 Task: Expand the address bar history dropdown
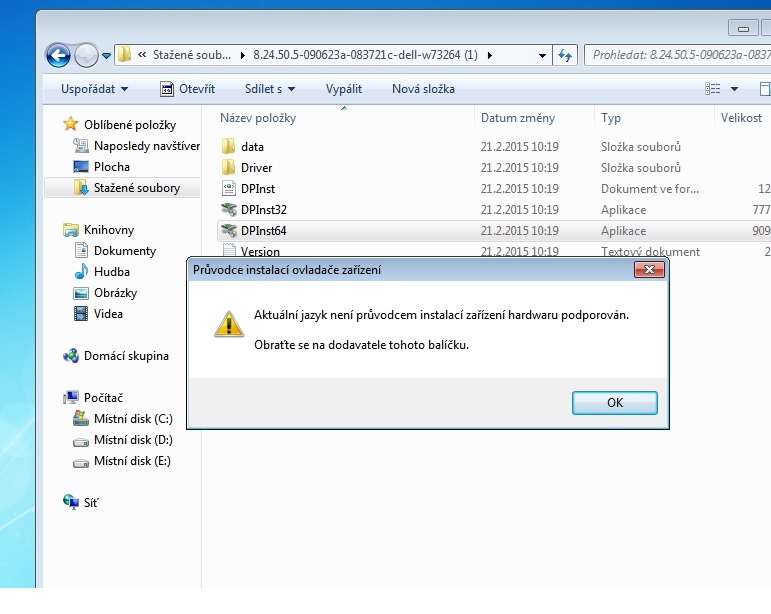click(542, 56)
